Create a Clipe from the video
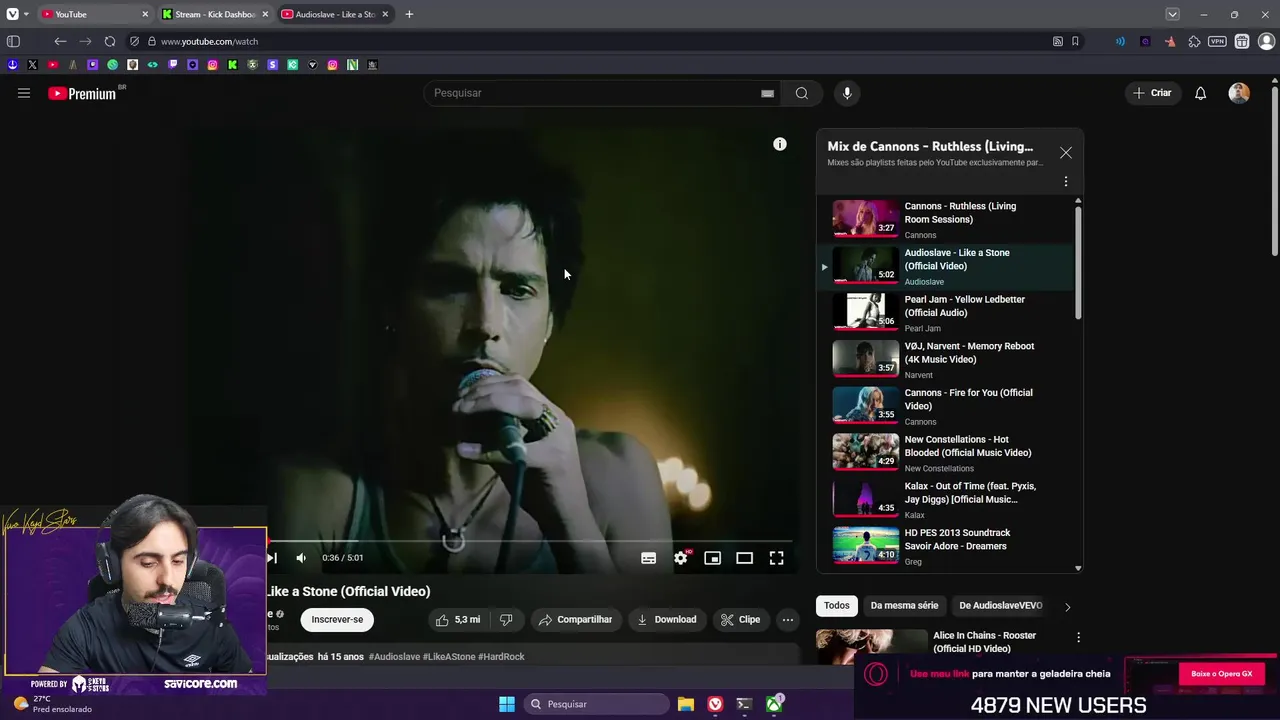Screen dimensions: 1280x720 (741, 620)
